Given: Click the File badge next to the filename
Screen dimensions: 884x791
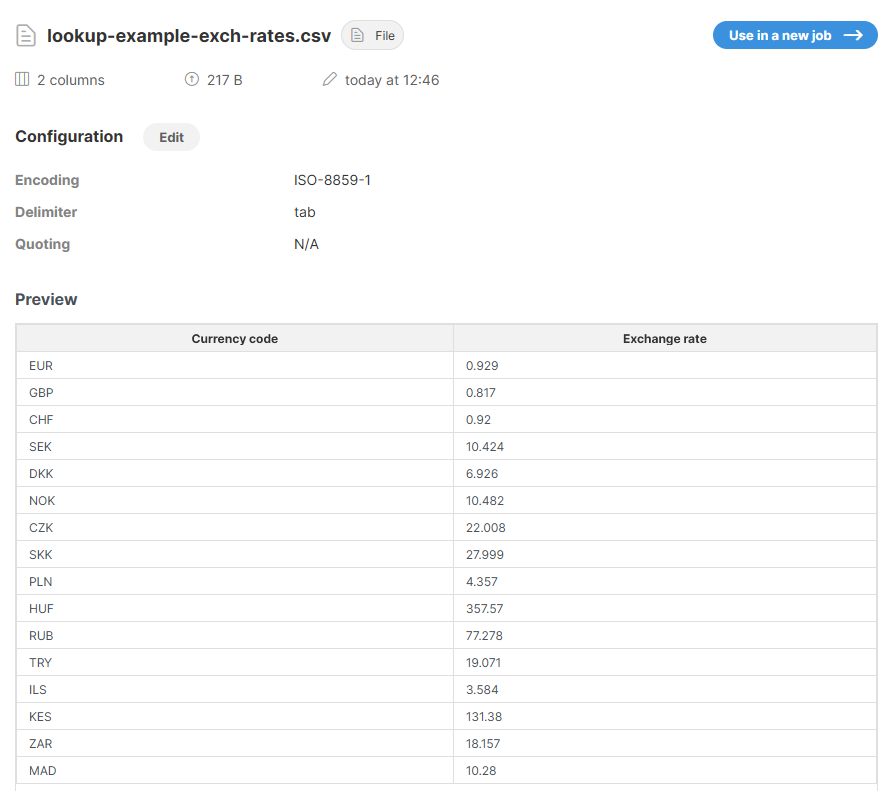Looking at the screenshot, I should pyautogui.click(x=372, y=35).
